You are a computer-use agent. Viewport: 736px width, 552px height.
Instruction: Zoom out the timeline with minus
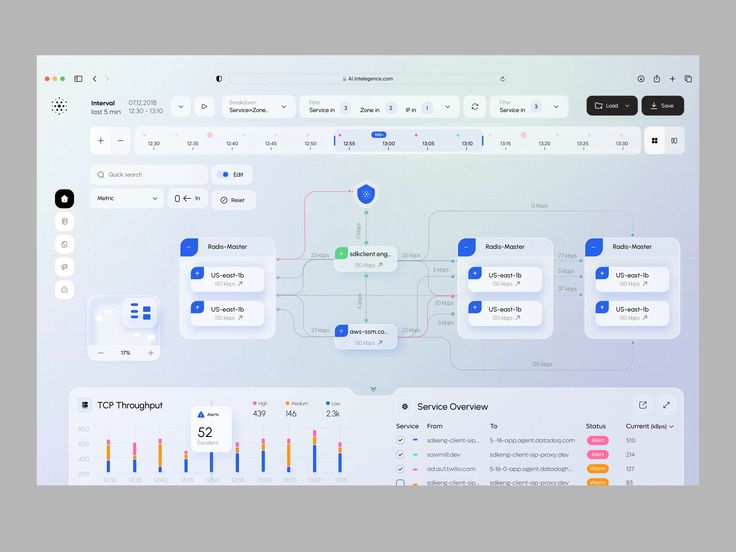pyautogui.click(x=121, y=140)
